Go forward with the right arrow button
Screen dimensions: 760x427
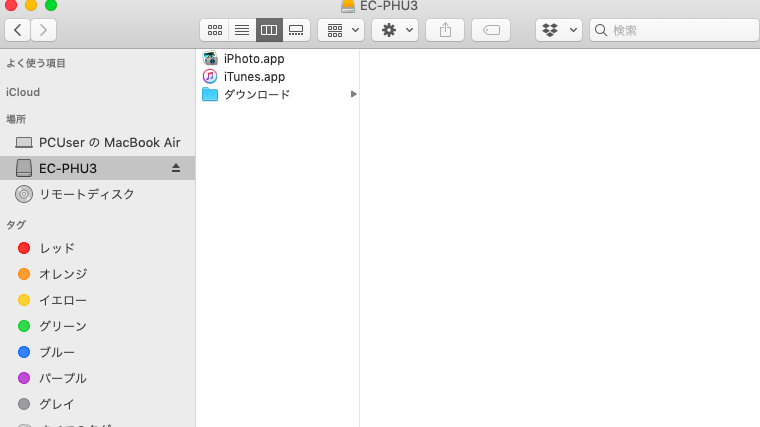click(44, 30)
